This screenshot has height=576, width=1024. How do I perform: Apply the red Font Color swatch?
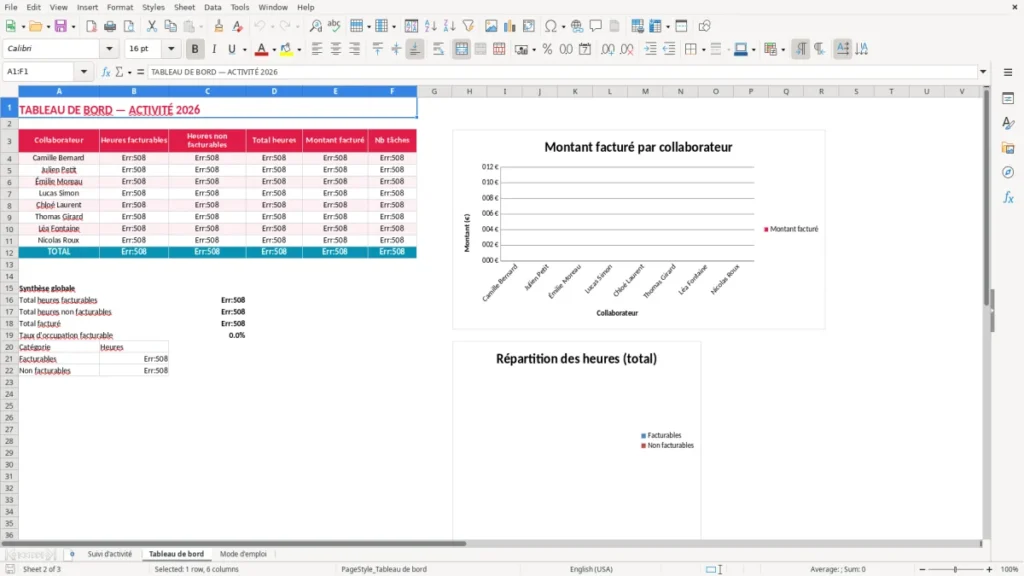pos(261,49)
